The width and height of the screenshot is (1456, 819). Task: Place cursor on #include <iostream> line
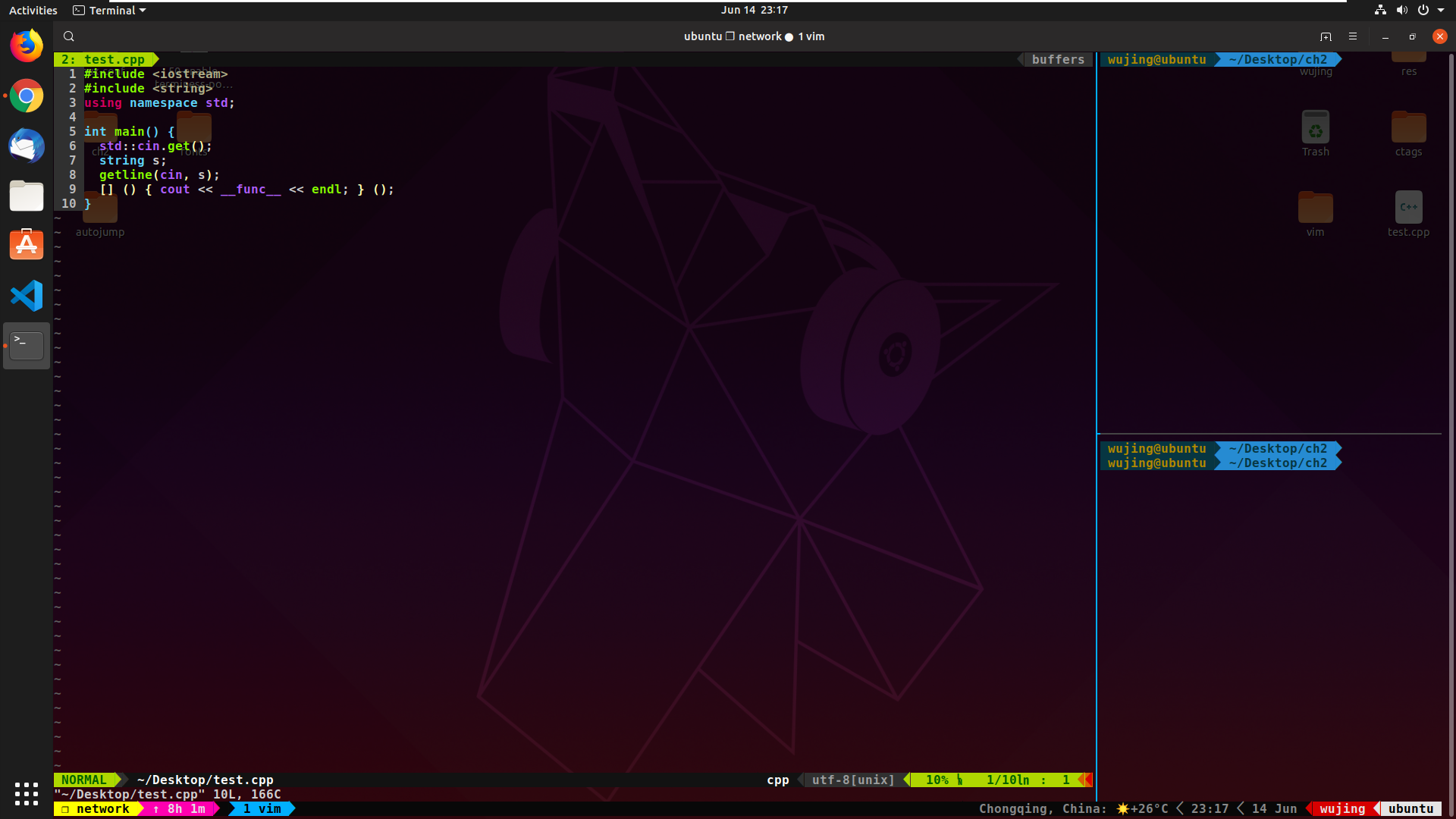[155, 74]
